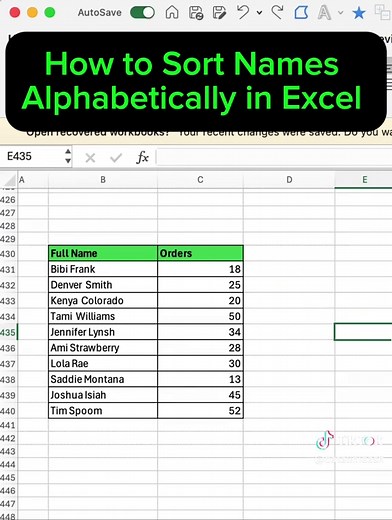Image resolution: width=392 pixels, height=520 pixels.
Task: Click cell with Ami Strawberry
Action: coord(103,348)
